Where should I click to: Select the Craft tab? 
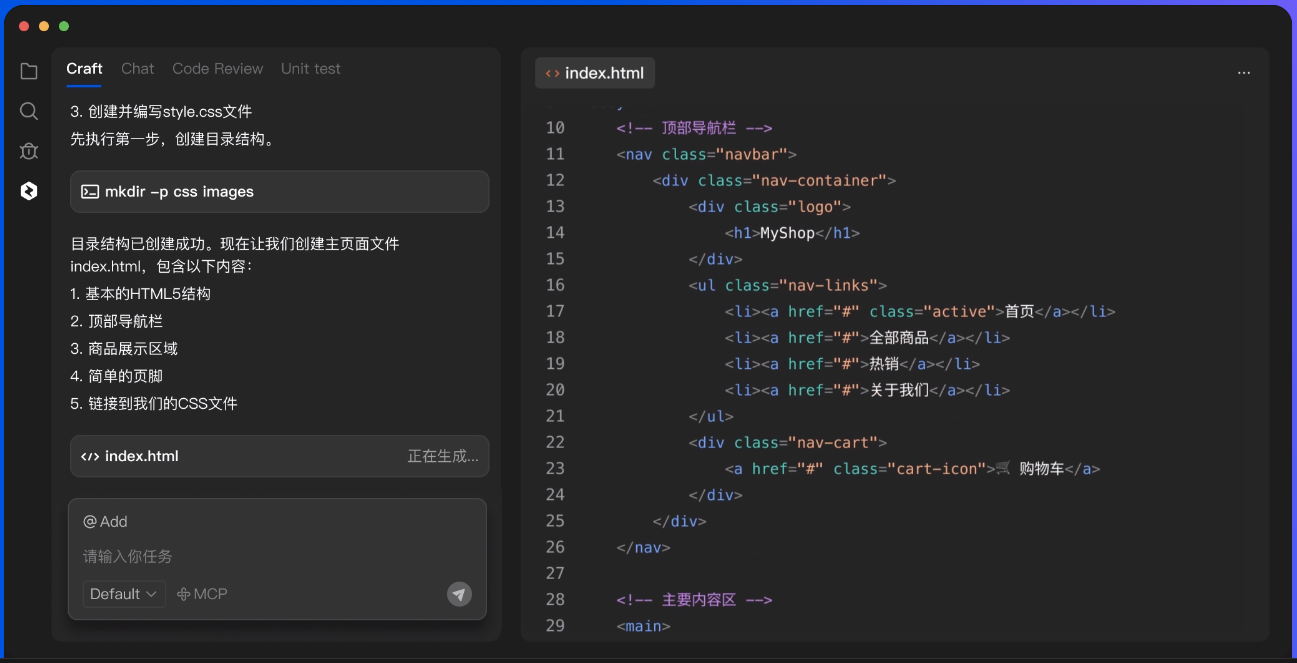[x=84, y=69]
